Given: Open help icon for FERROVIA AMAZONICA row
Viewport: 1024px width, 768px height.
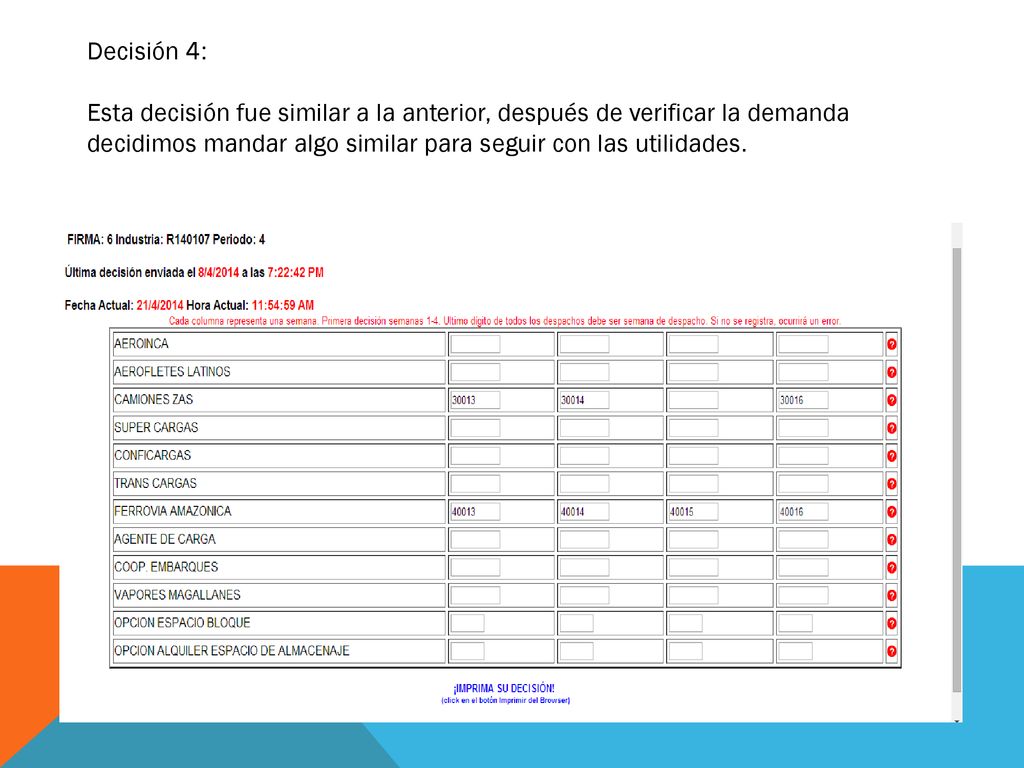Looking at the screenshot, I should pyautogui.click(x=891, y=512).
